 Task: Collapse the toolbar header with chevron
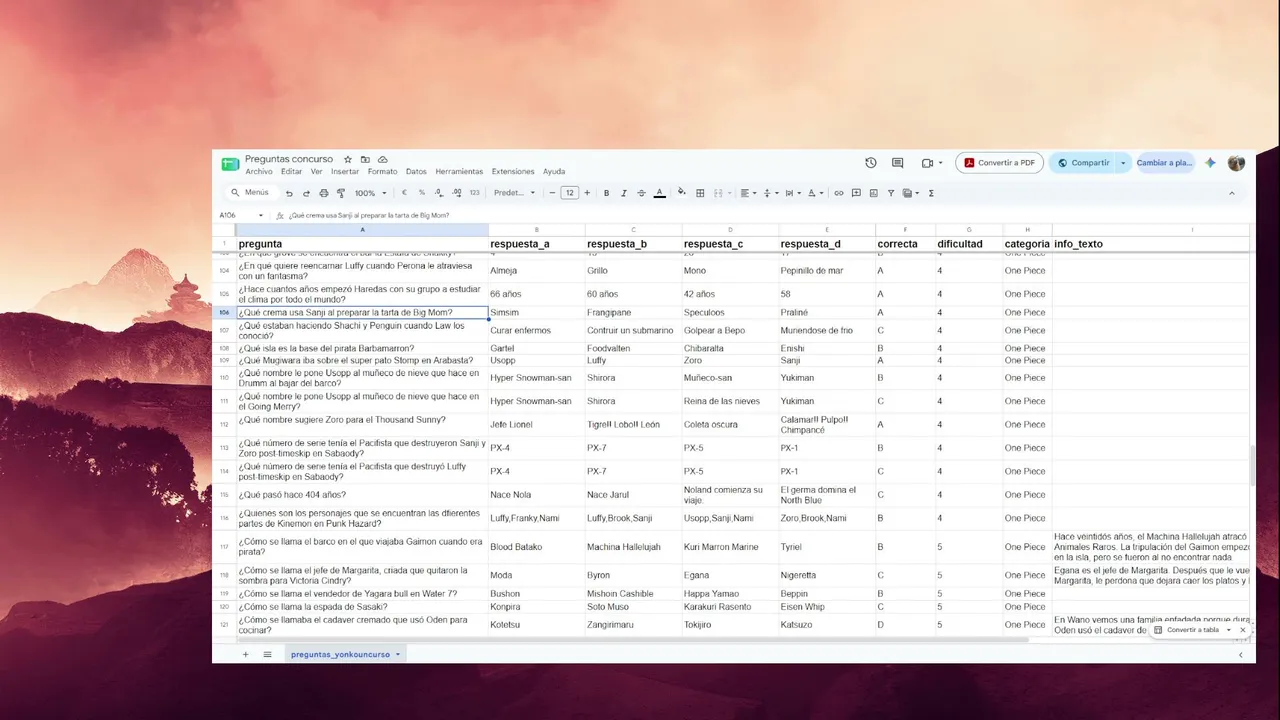1231,193
